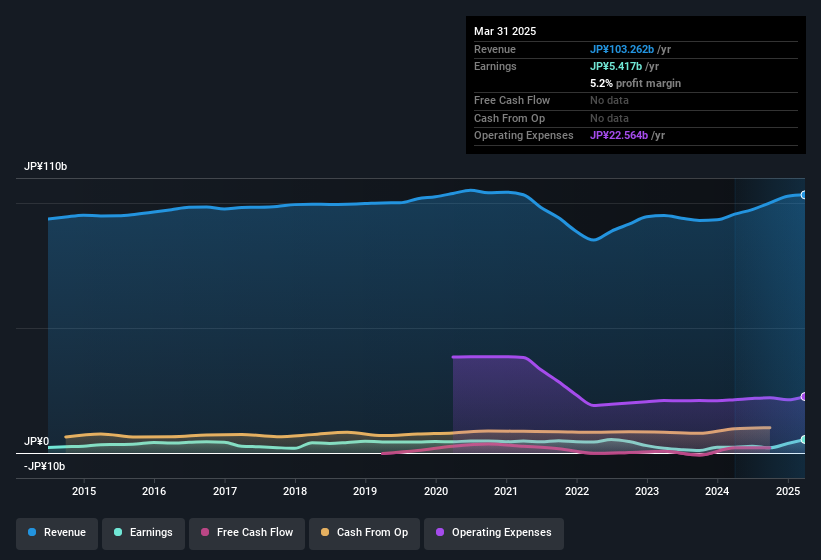Click the 2020 x-axis year label
Image resolution: width=821 pixels, height=560 pixels.
pos(436,491)
